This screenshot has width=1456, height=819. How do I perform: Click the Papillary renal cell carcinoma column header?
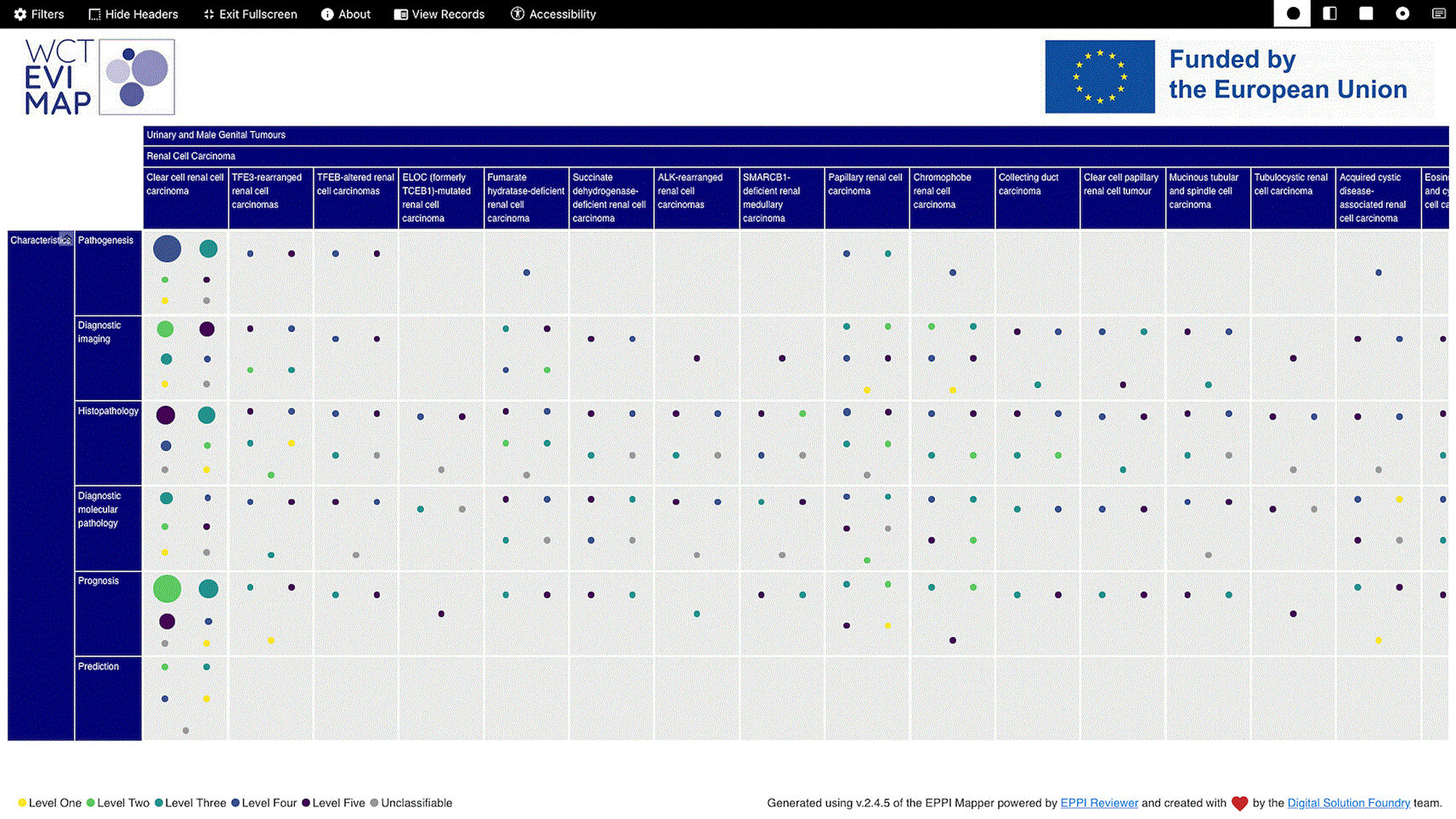(x=867, y=198)
